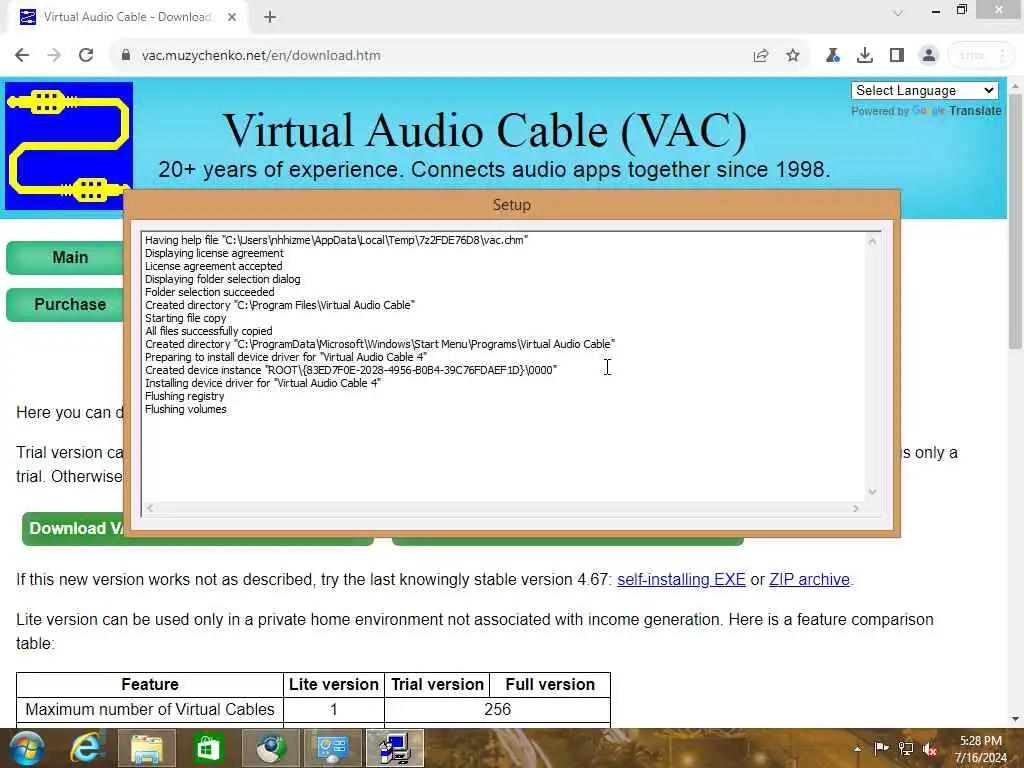1024x768 pixels.
Task: Show hidden system tray icons
Action: tap(857, 749)
